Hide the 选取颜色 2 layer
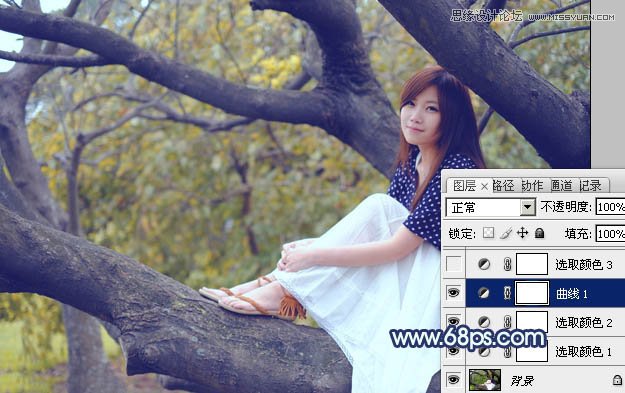 [454, 321]
